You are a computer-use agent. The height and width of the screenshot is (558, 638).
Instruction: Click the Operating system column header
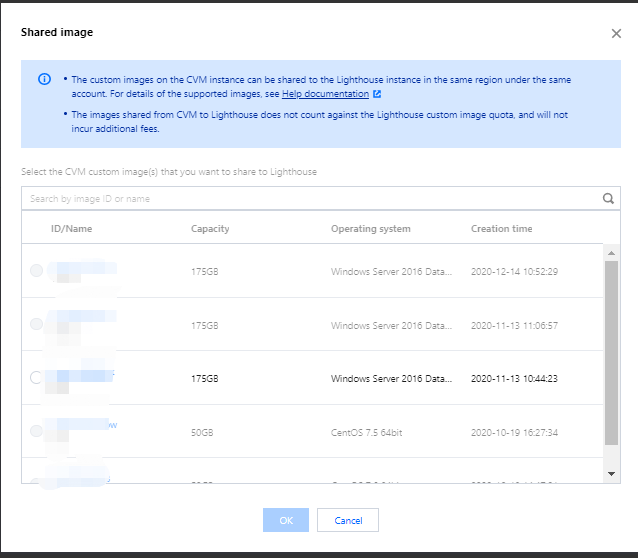click(370, 229)
